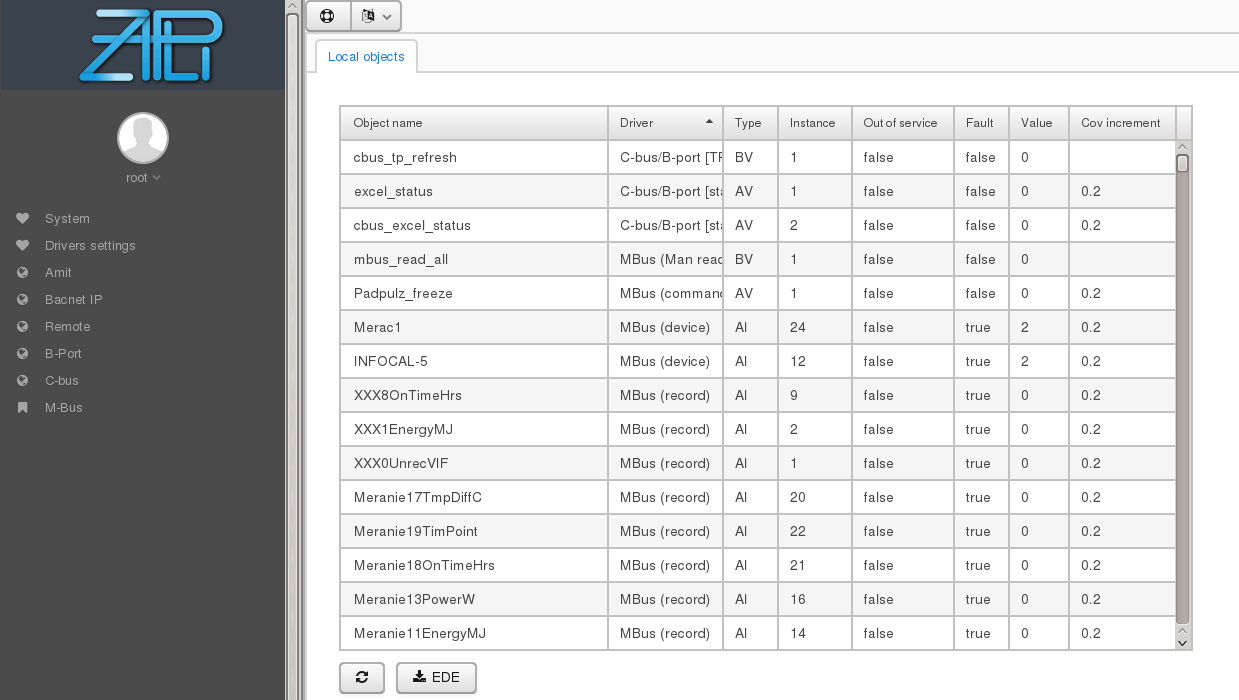Download the EDE file
This screenshot has height=700, width=1239.
pyautogui.click(x=436, y=678)
